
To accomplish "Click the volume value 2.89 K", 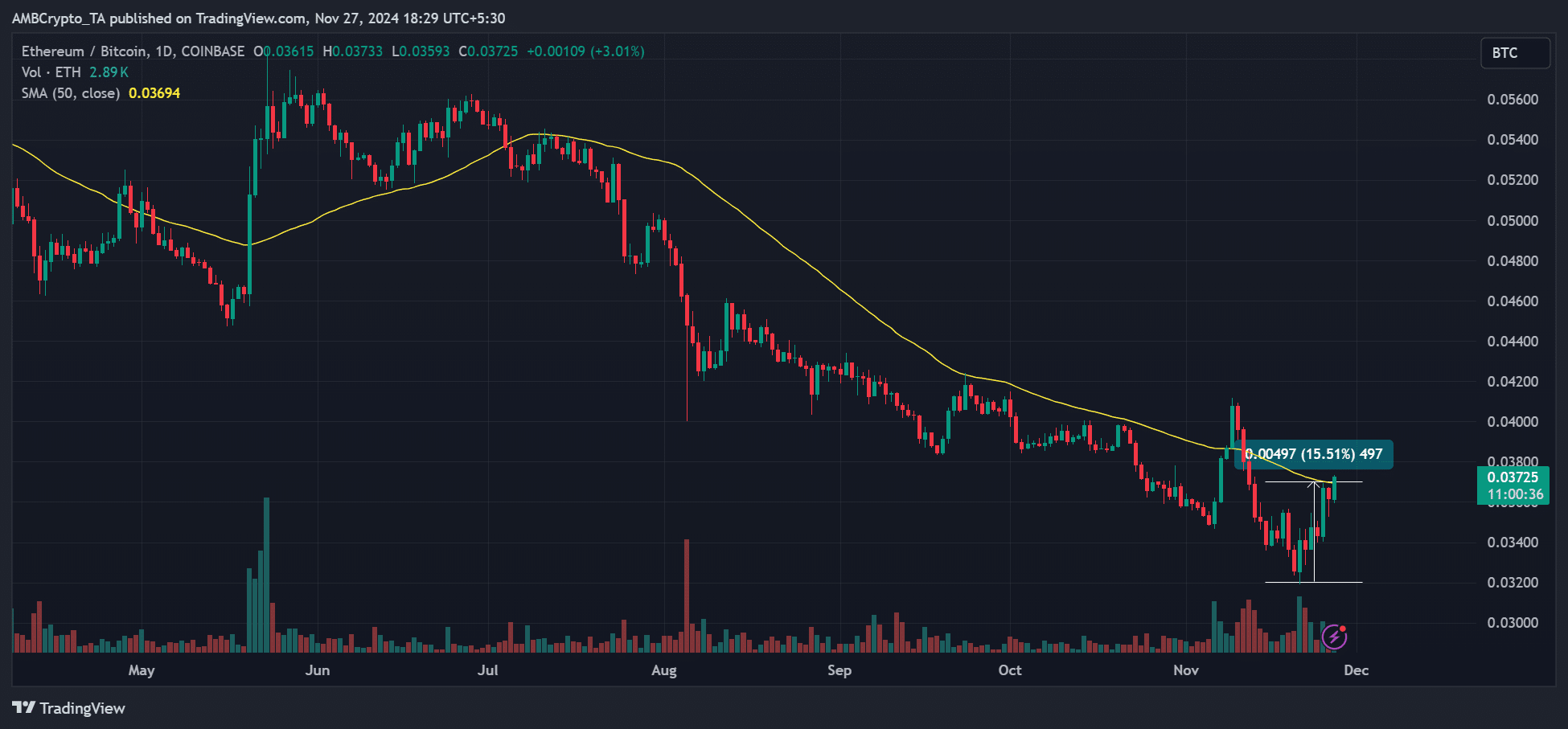I will click(x=109, y=72).
